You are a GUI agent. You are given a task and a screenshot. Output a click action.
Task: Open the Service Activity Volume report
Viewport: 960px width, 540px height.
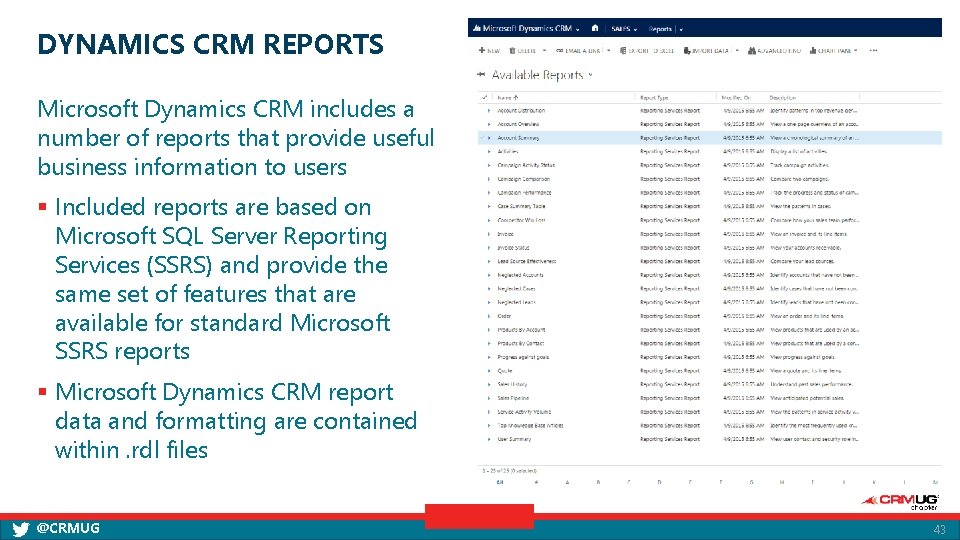(x=524, y=411)
